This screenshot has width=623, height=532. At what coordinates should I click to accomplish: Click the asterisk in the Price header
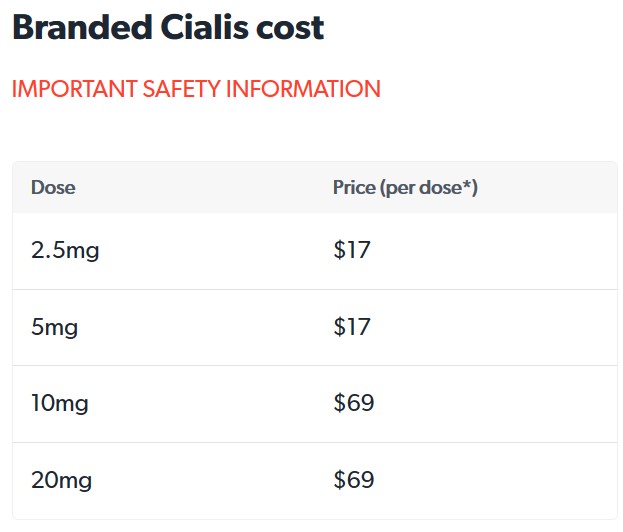pos(467,184)
